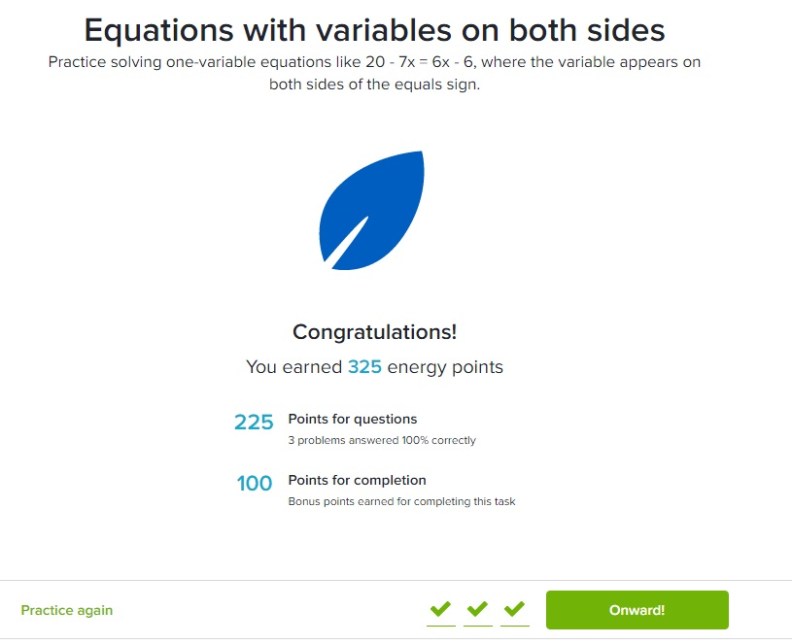Click the blue leaf badge icon
Image resolution: width=792 pixels, height=644 pixels.
[x=372, y=211]
